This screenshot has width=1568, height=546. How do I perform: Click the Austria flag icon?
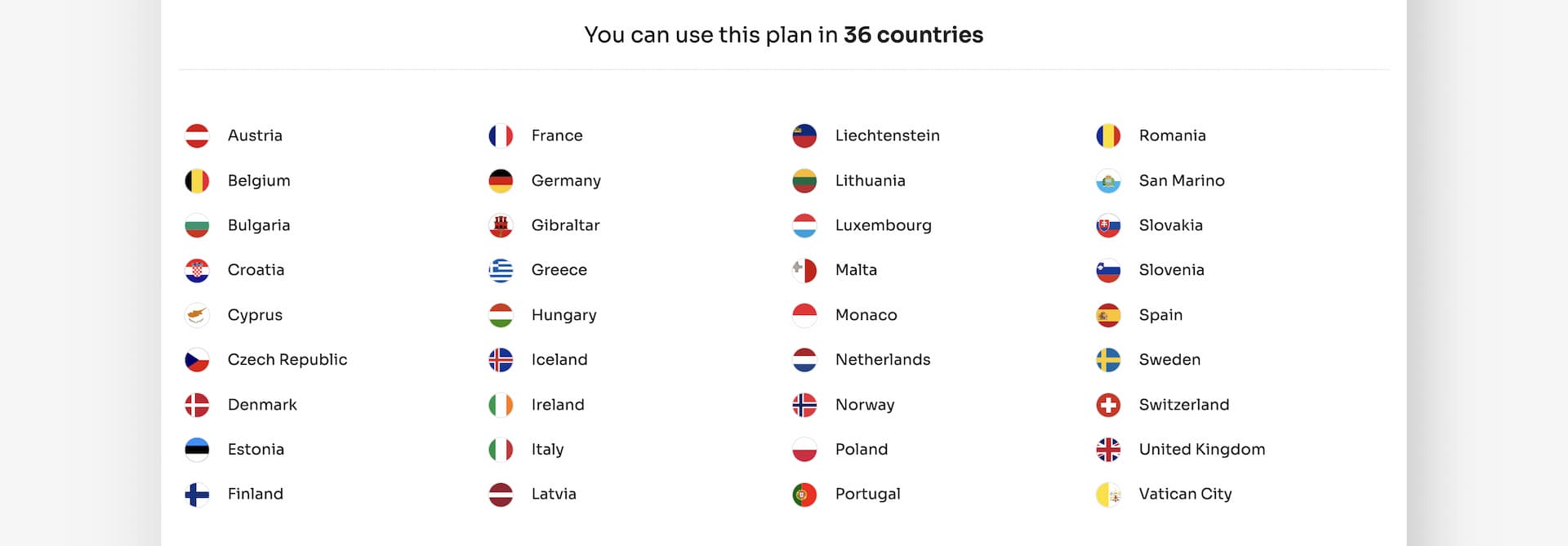tap(197, 135)
